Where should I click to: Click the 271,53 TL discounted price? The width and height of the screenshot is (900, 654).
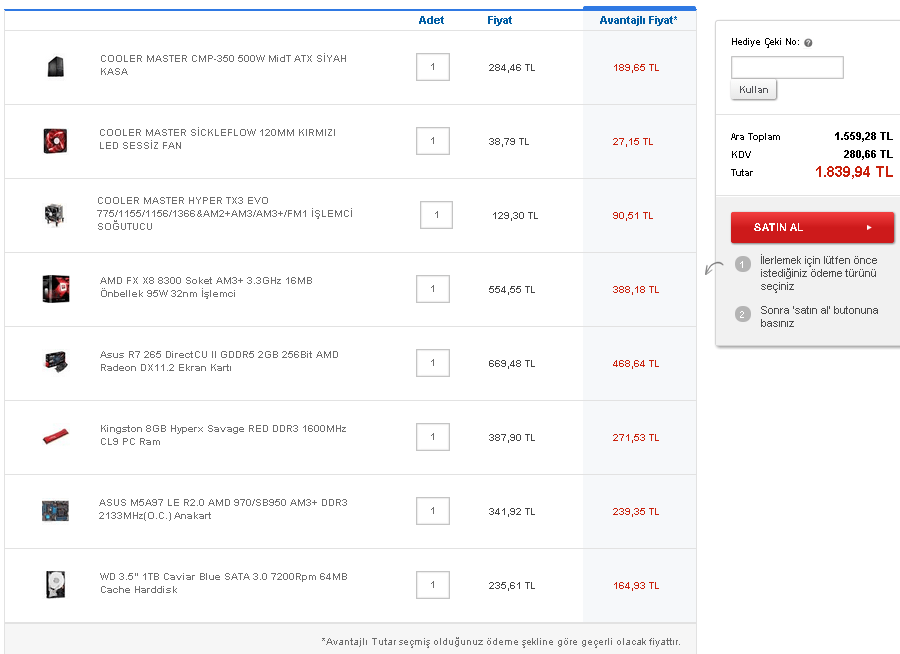click(x=635, y=438)
